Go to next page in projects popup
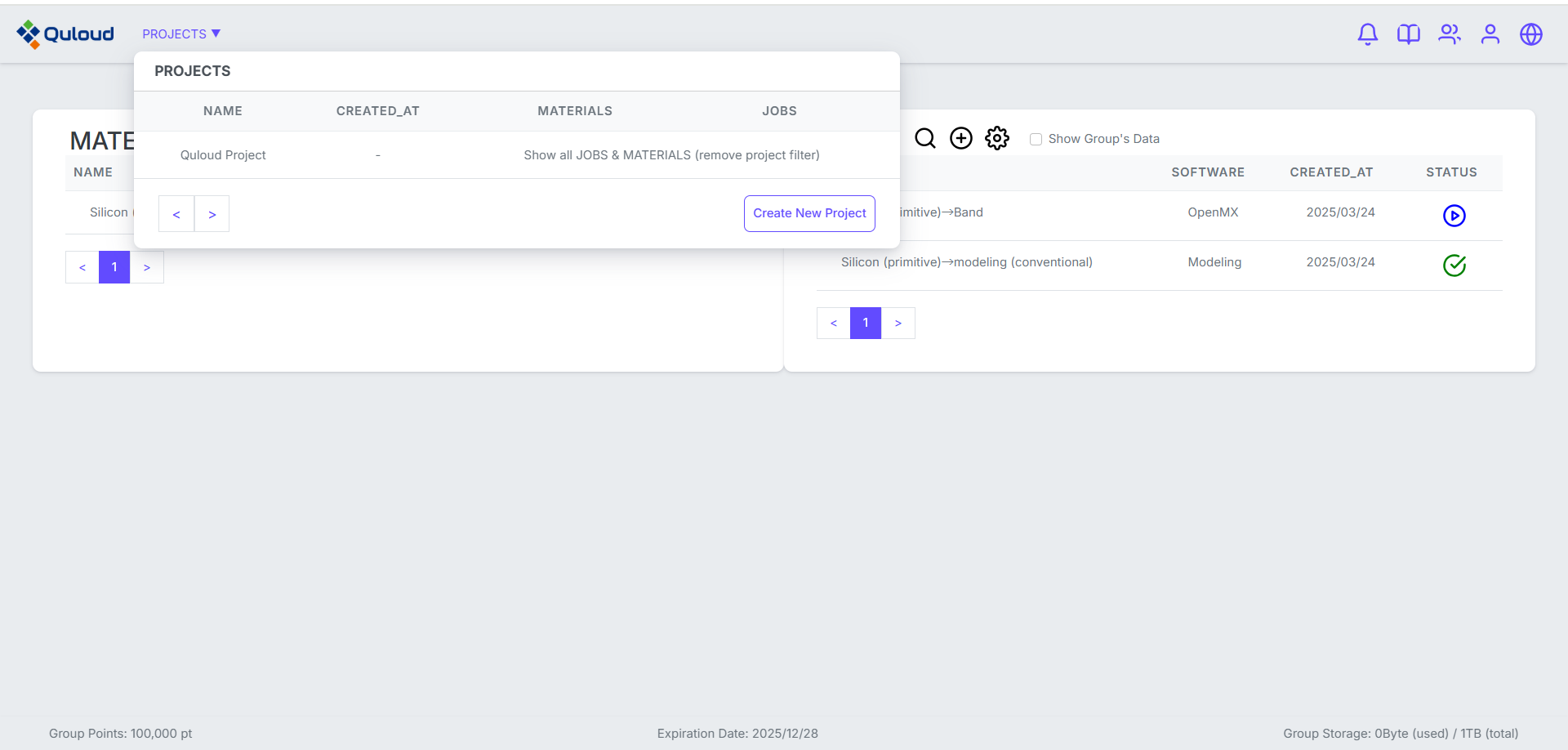 tap(212, 214)
